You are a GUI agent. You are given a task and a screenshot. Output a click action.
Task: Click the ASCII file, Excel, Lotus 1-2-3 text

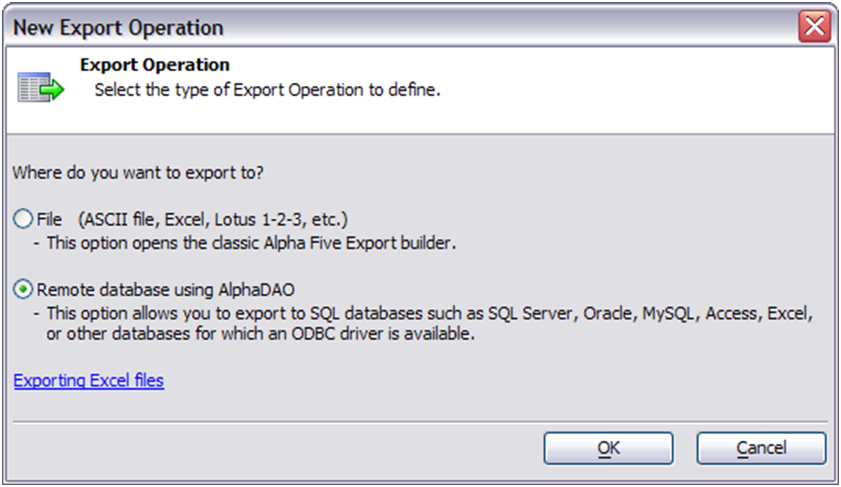pyautogui.click(x=213, y=219)
